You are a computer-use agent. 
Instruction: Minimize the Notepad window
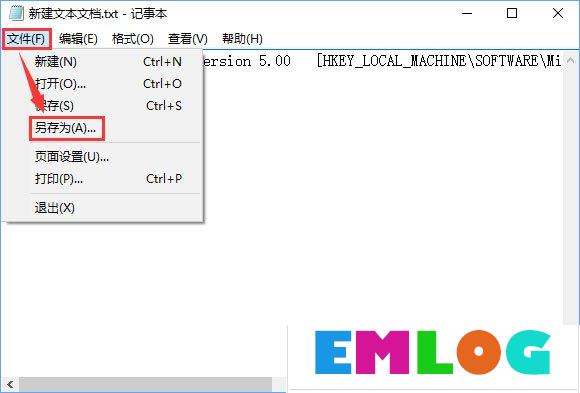pos(467,13)
